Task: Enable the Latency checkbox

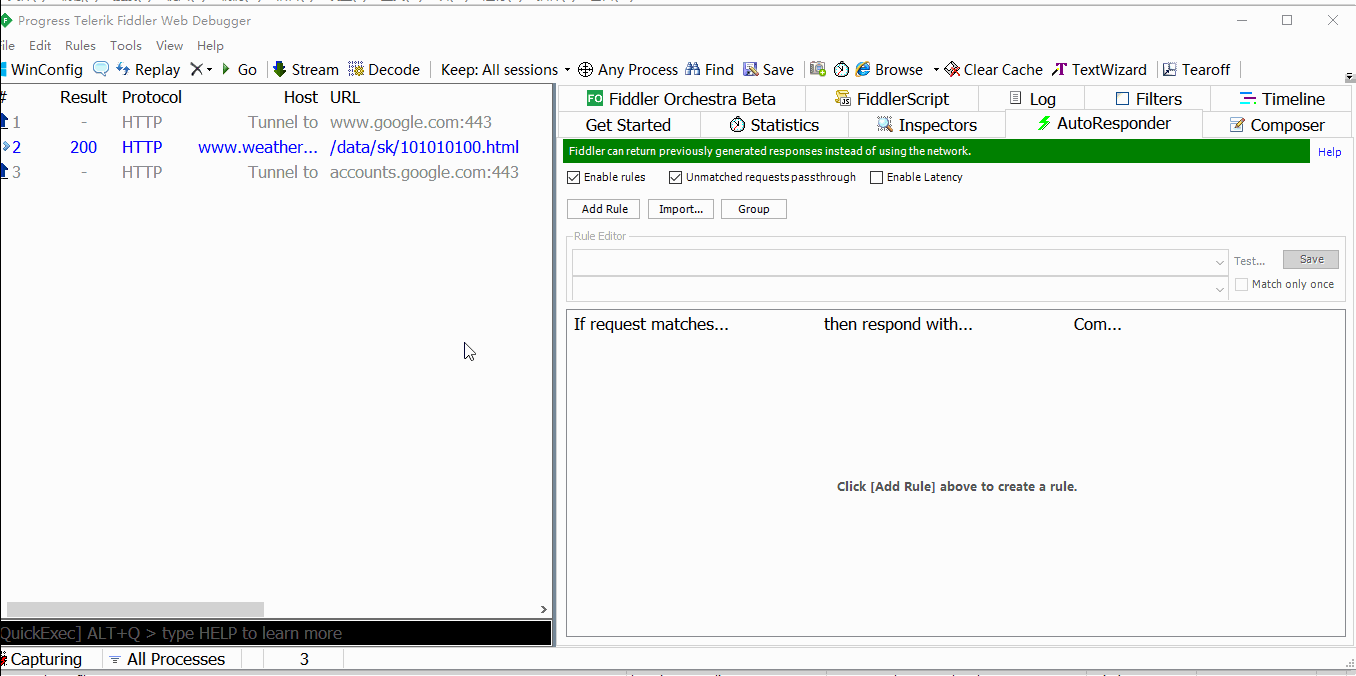Action: point(877,177)
